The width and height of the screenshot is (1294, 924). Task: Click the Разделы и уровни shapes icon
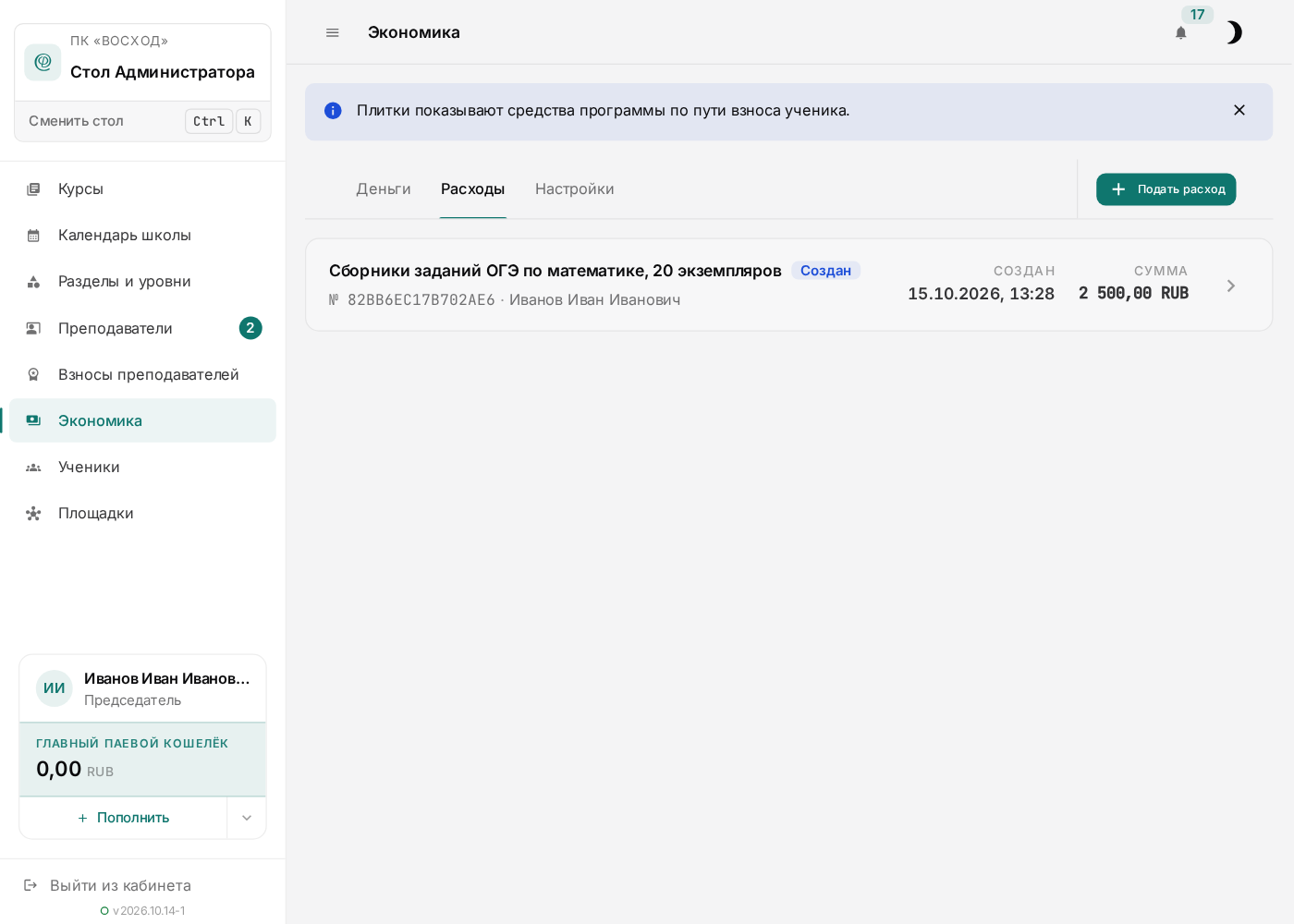(x=33, y=282)
